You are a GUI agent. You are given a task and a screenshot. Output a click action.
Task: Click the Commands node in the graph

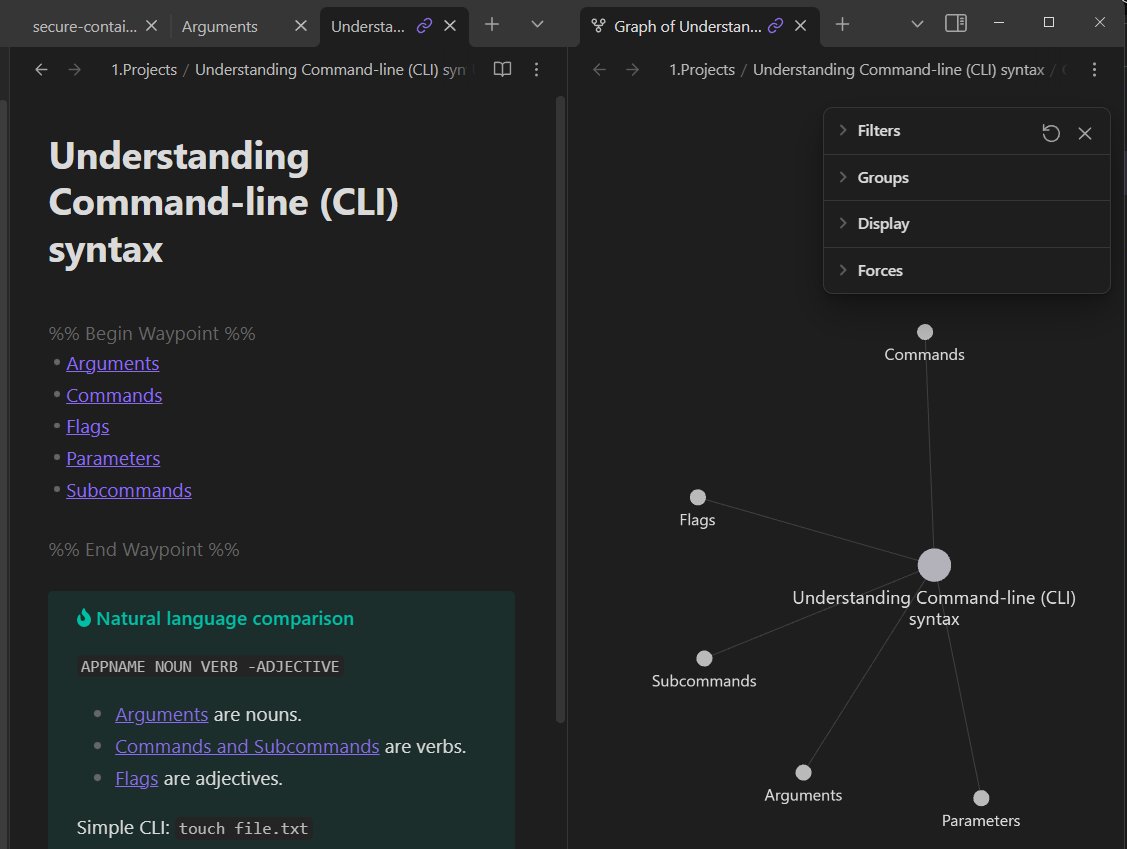925,332
